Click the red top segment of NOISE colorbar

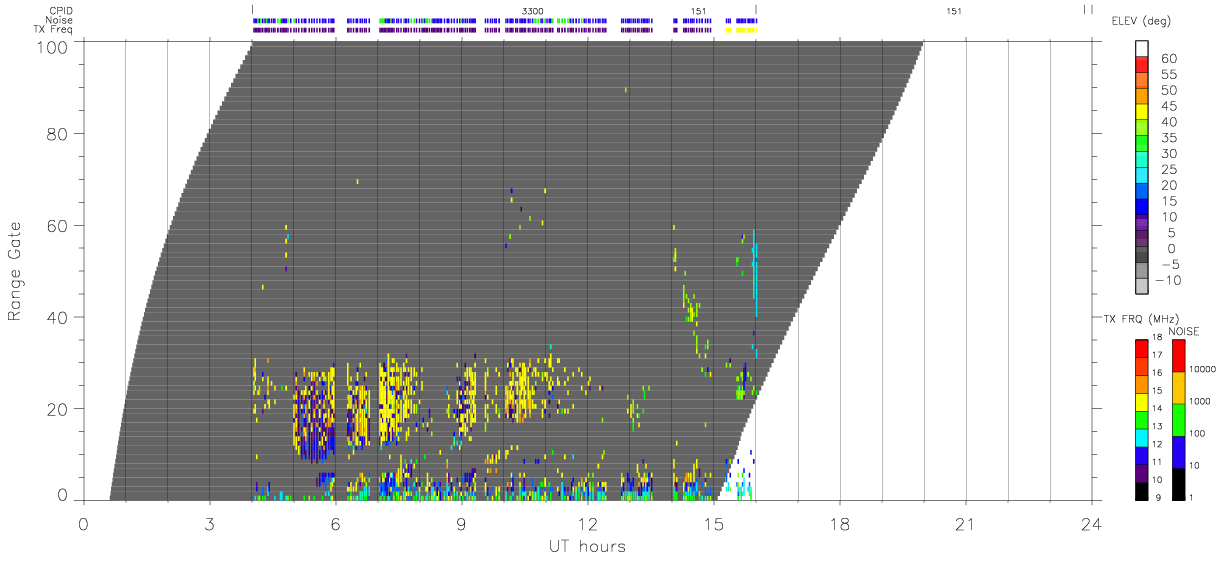[x=1178, y=356]
